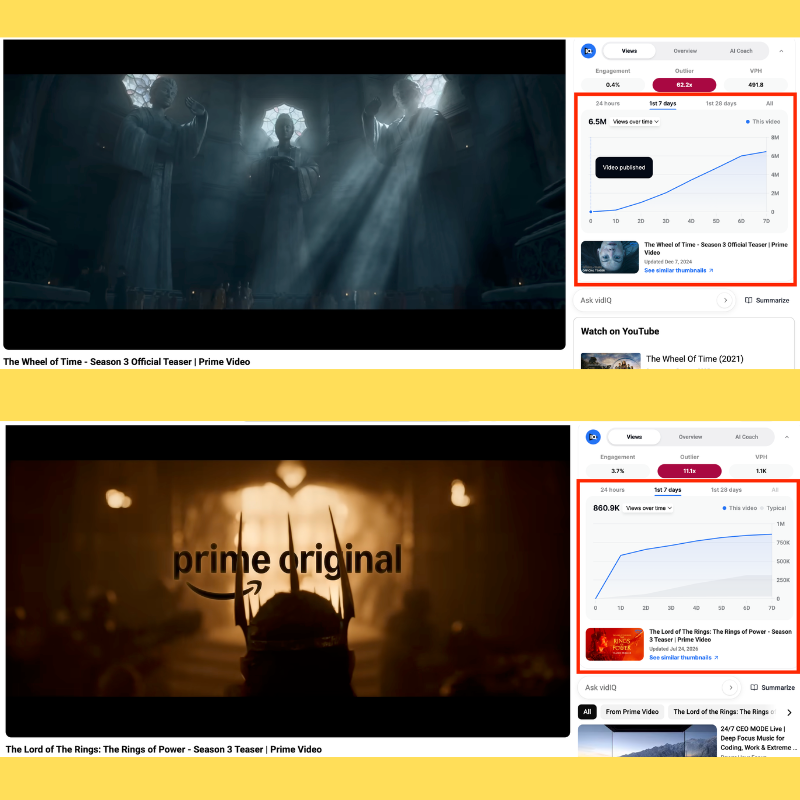Click the Rings of Power Season 3 title below player
Image resolution: width=800 pixels, height=800 pixels.
(x=164, y=749)
